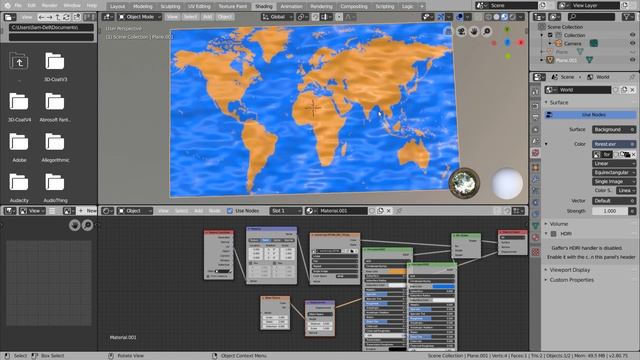Open the Equirectangular projection dropdown
This screenshot has height=360, width=640.
[614, 172]
